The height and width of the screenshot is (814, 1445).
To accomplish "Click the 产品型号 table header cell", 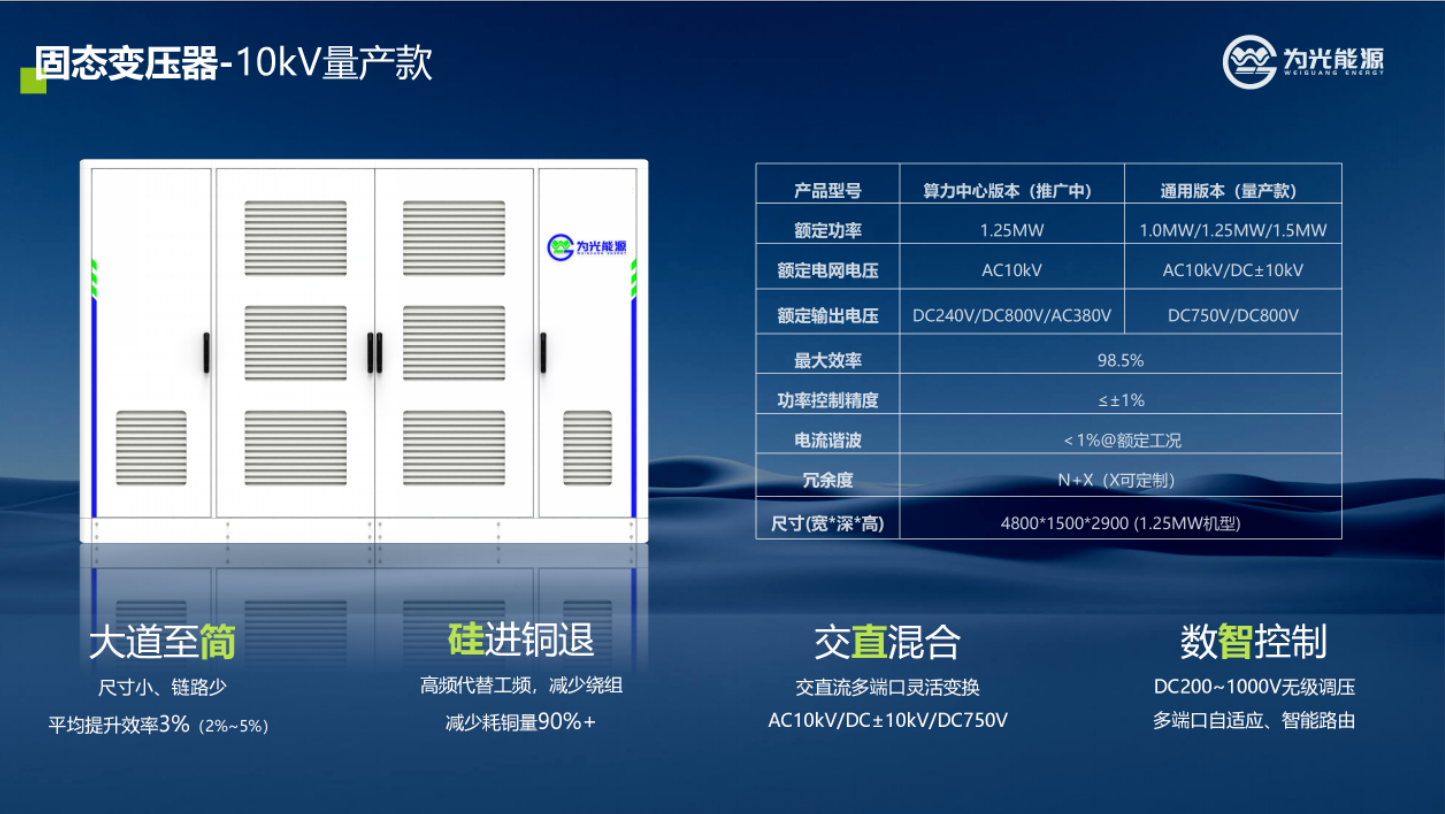I will [827, 190].
